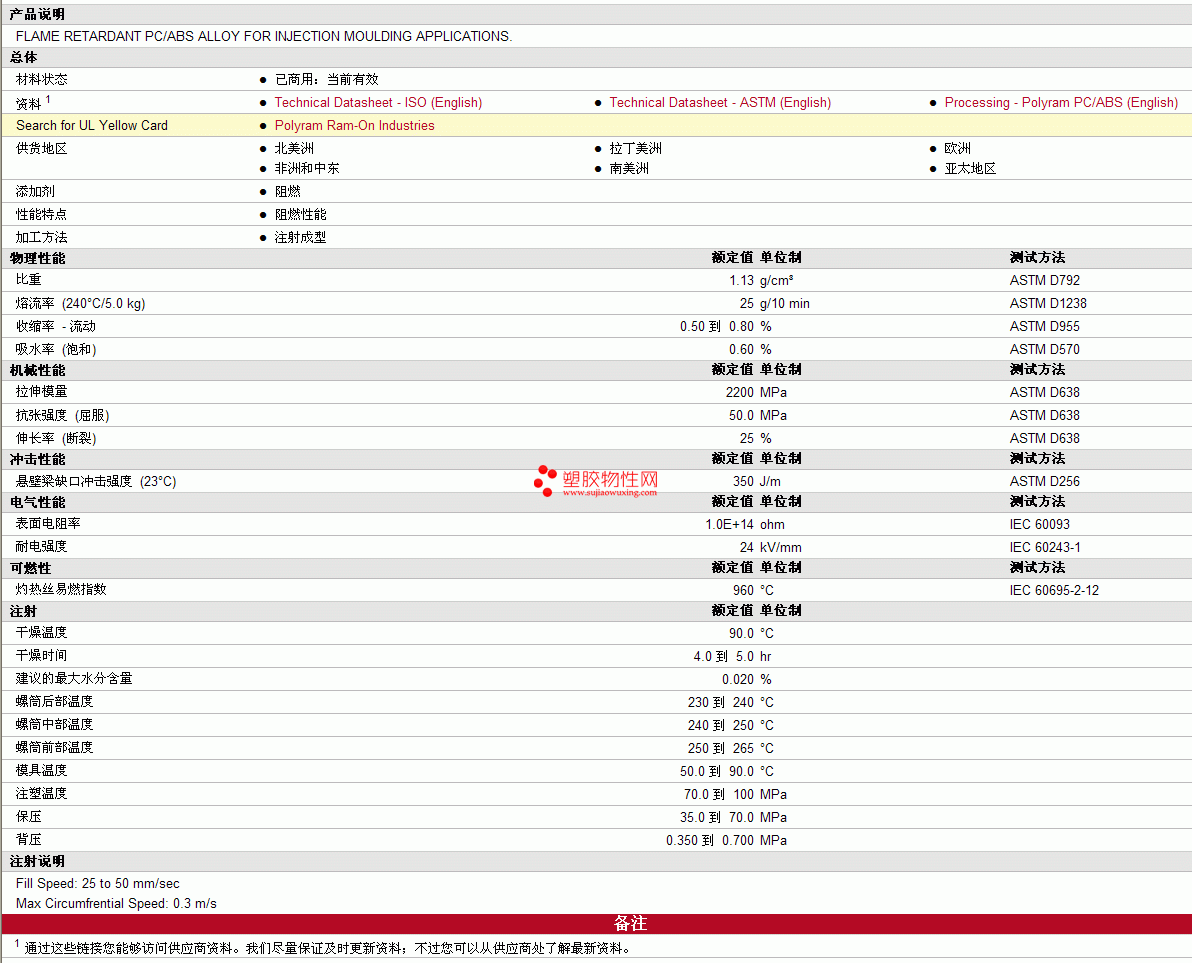Click the 熔流率 (240°C/5.0 kg) row label

point(81,303)
